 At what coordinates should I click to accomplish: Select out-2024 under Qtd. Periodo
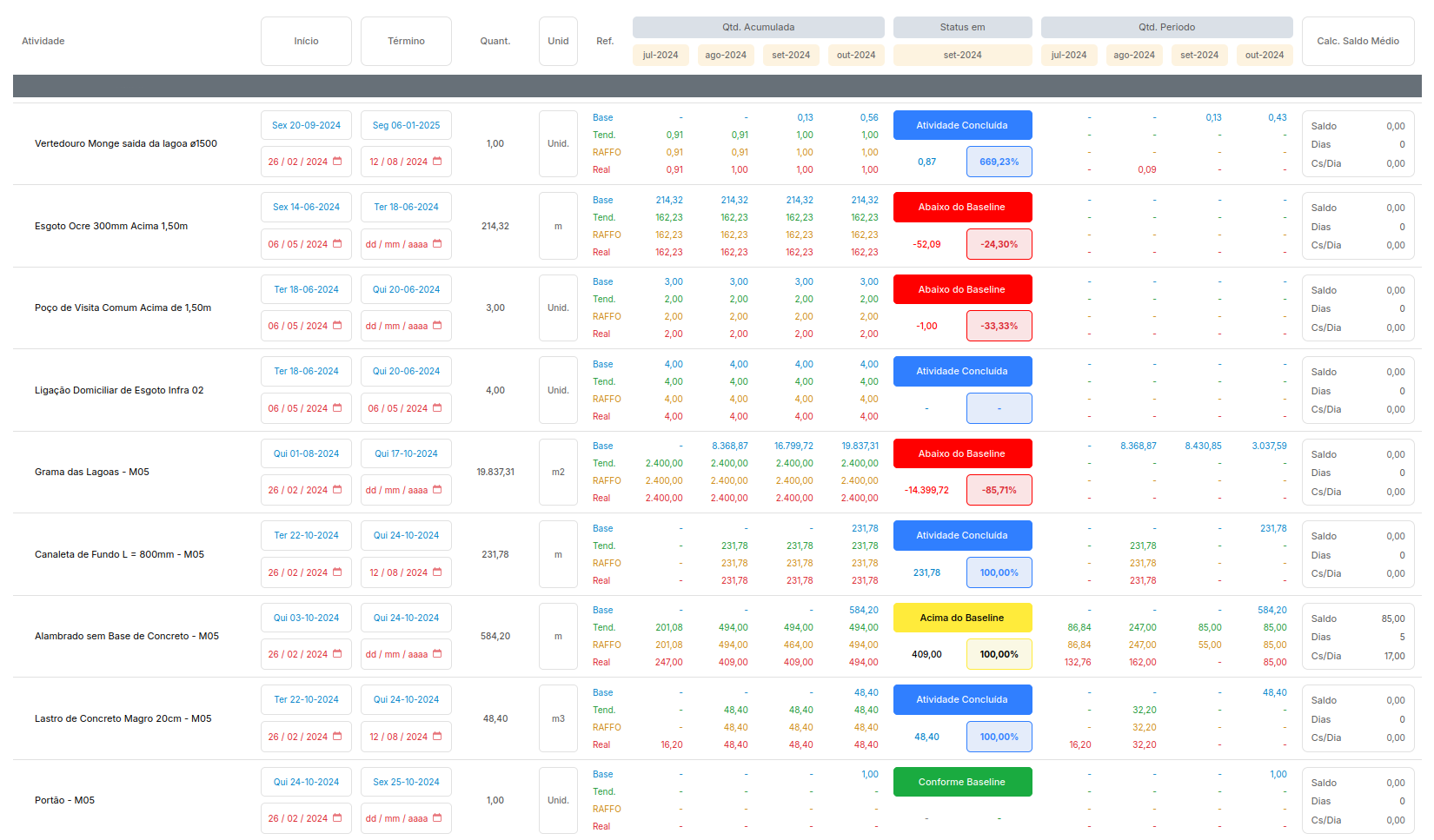(1264, 55)
